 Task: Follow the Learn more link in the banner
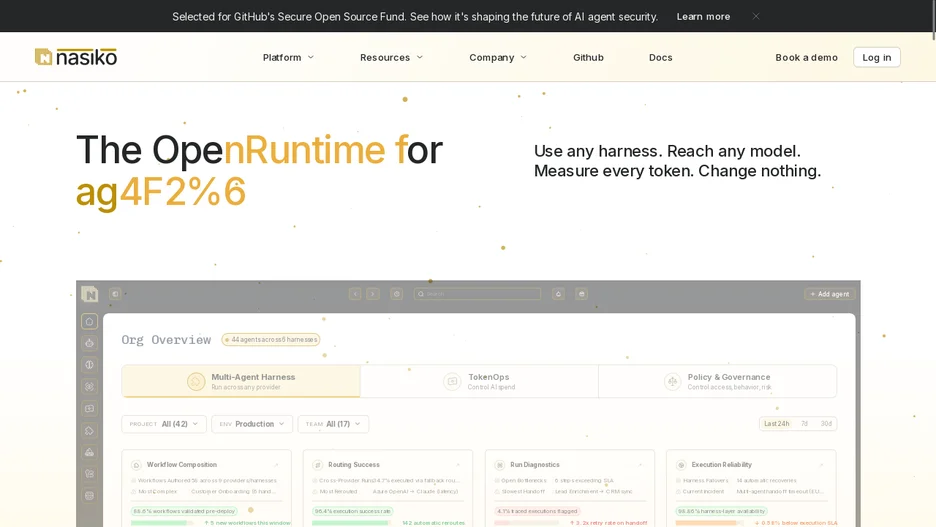pos(703,17)
